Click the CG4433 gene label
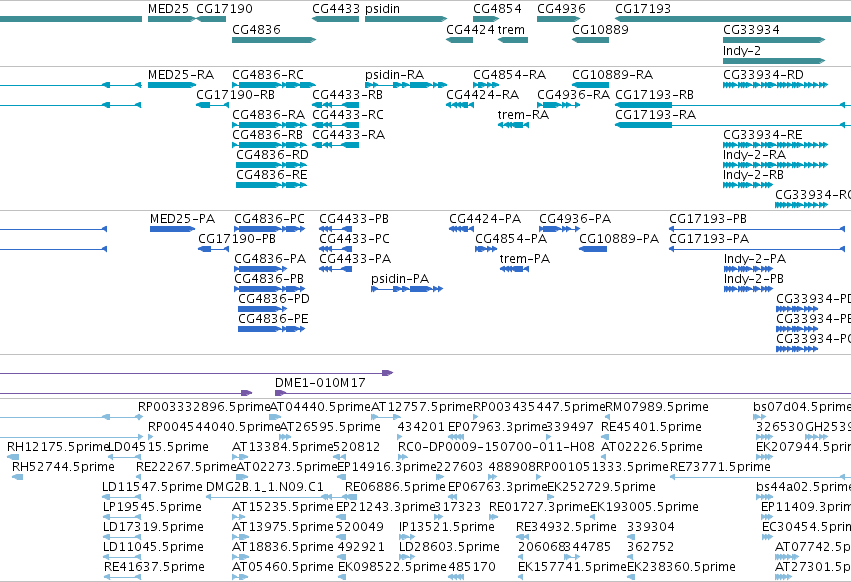Screen dimensions: 851x582 [335, 9]
